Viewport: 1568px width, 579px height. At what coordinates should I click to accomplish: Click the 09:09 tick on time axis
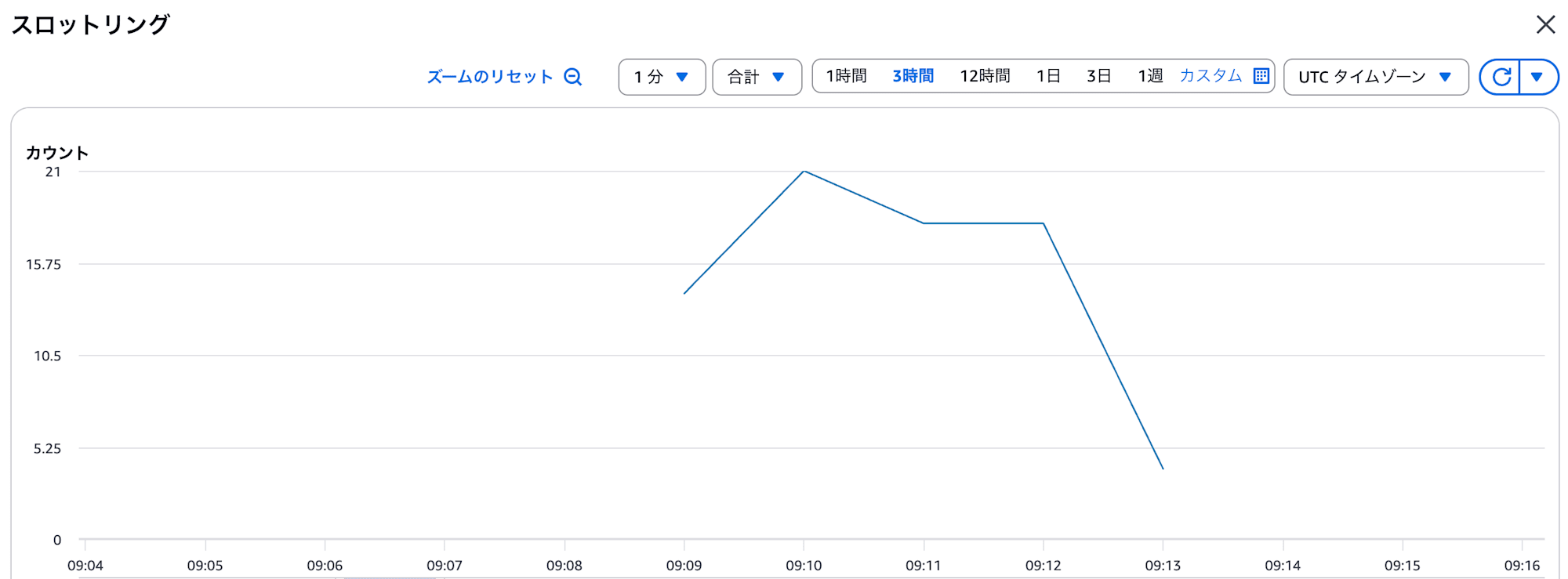(x=684, y=565)
